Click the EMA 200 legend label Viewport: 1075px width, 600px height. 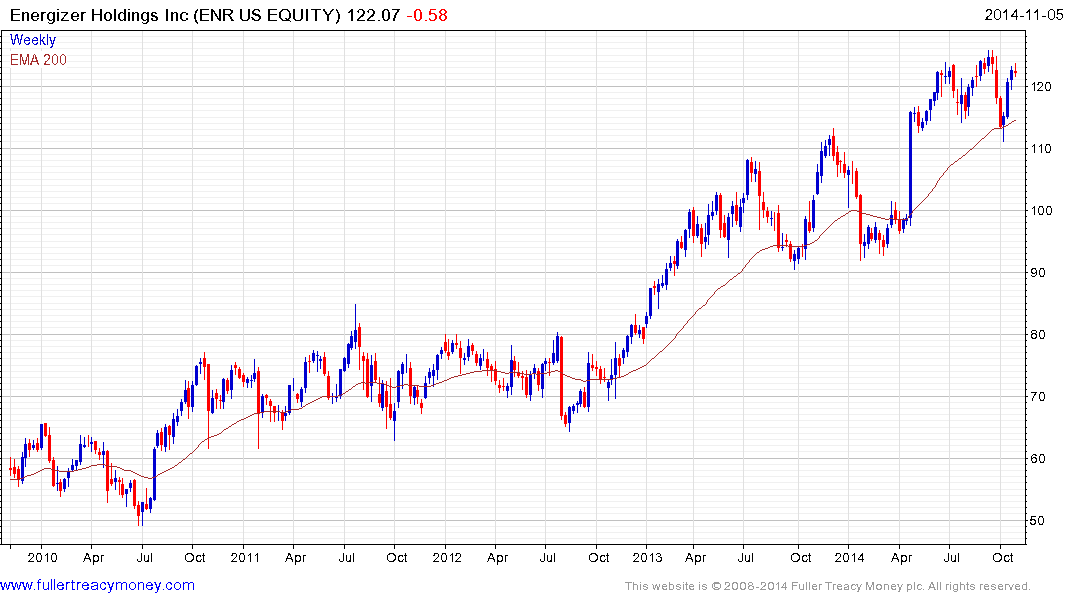(x=38, y=60)
